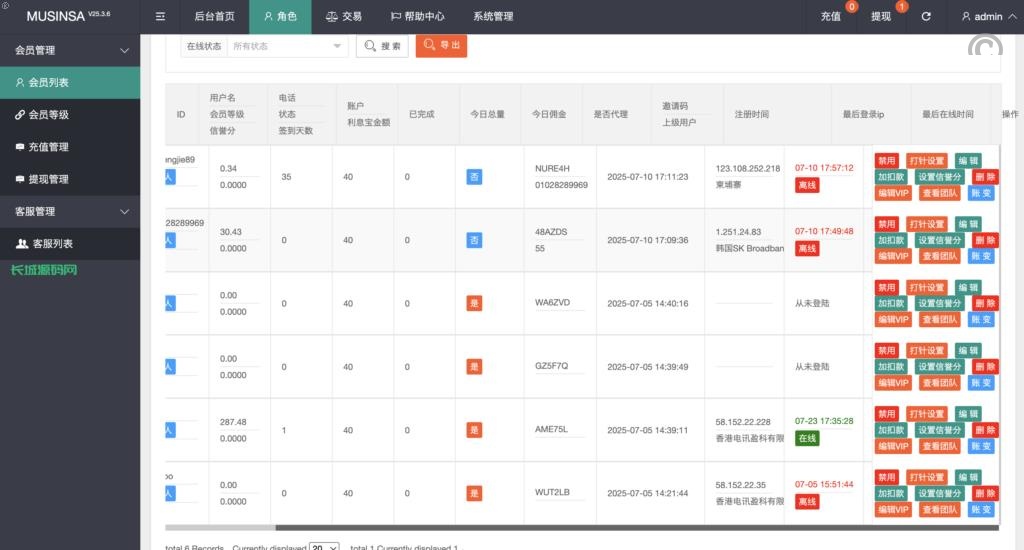Switch to the 交易 top tab
This screenshot has width=1024, height=550.
tap(344, 17)
